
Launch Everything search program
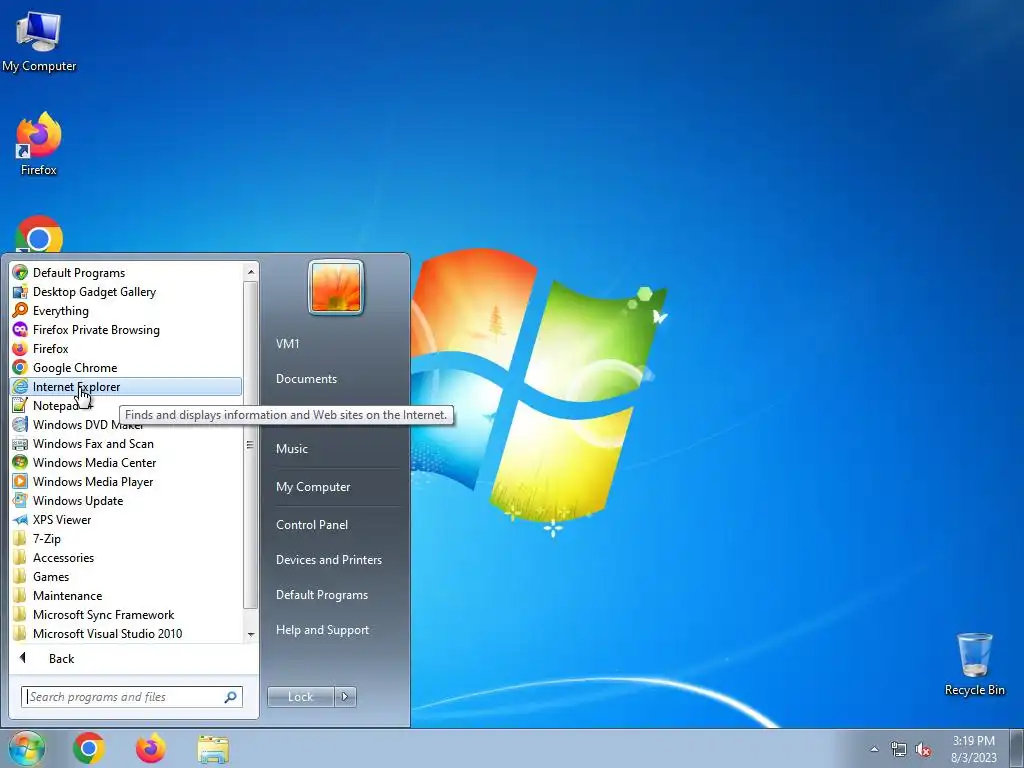pos(126,311)
